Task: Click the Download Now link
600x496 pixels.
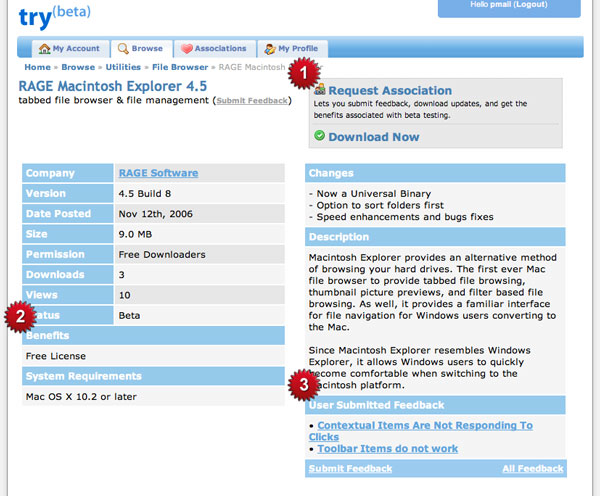Action: [x=374, y=137]
